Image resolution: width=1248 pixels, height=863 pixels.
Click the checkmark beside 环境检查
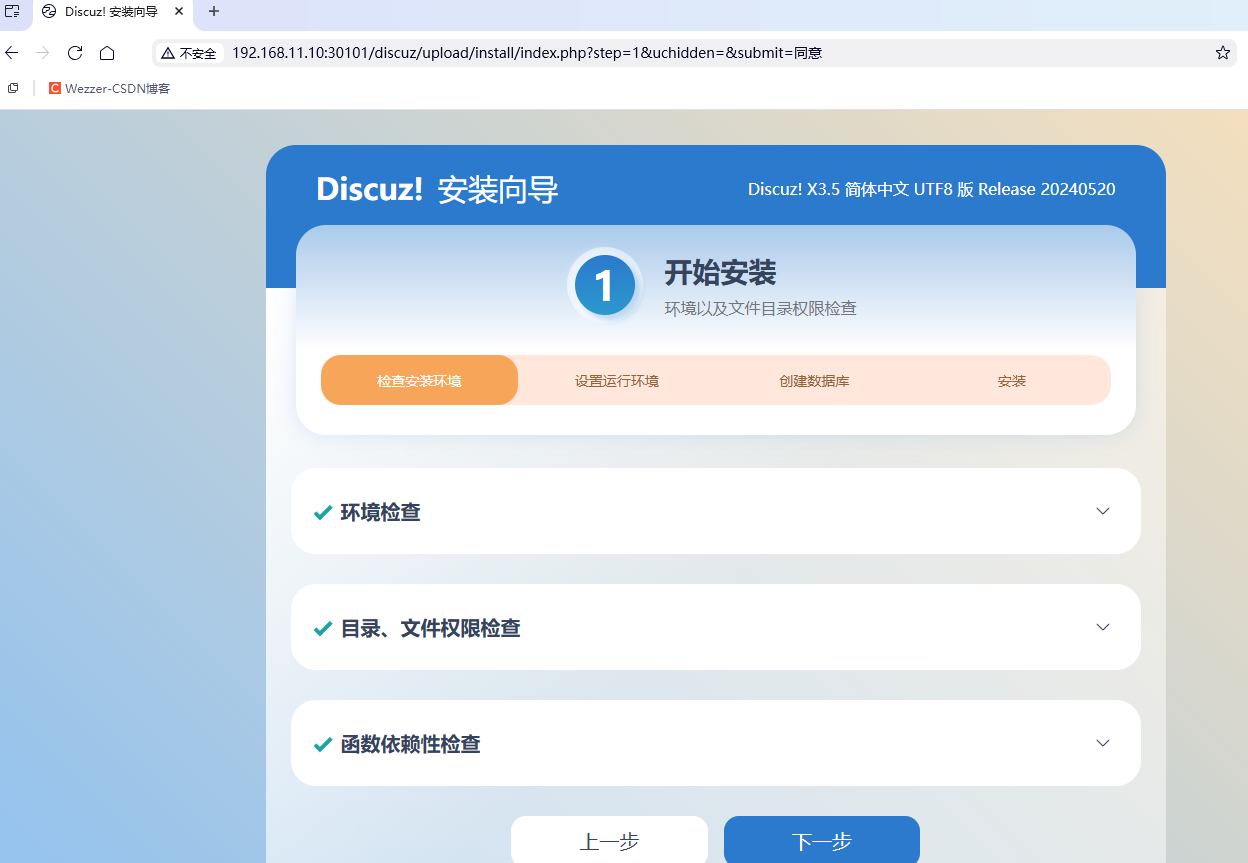pyautogui.click(x=323, y=513)
